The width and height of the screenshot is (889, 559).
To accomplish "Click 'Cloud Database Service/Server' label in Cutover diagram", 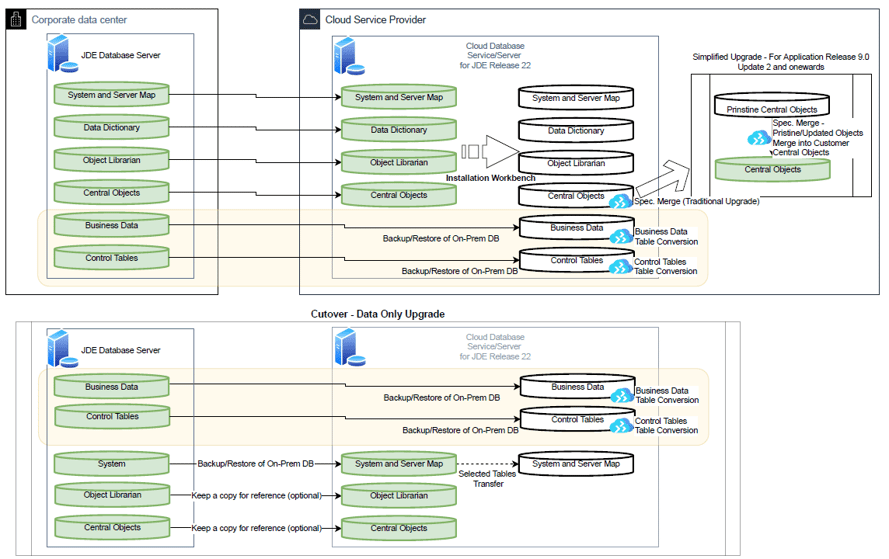I will [x=495, y=346].
